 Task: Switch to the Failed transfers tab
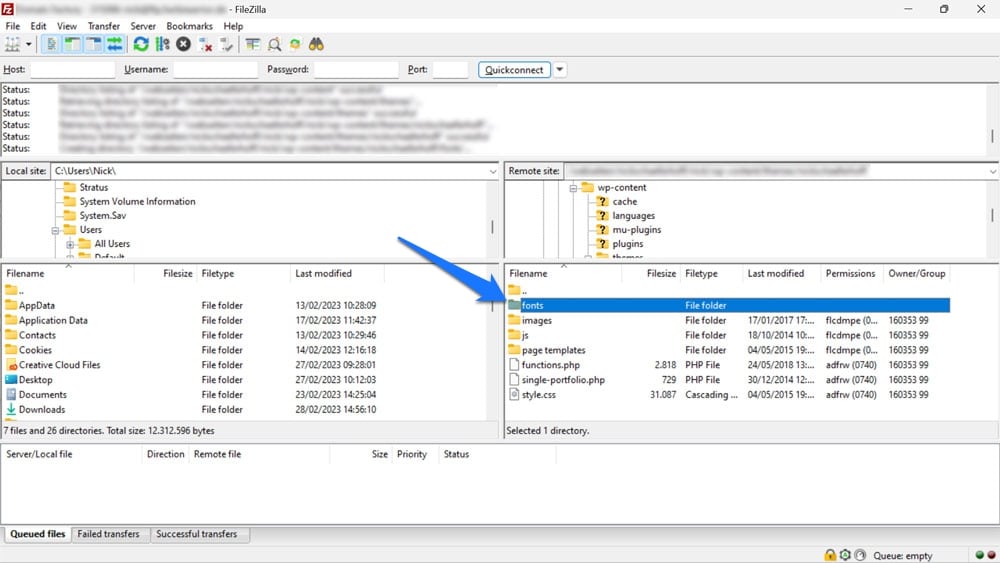[x=108, y=534]
